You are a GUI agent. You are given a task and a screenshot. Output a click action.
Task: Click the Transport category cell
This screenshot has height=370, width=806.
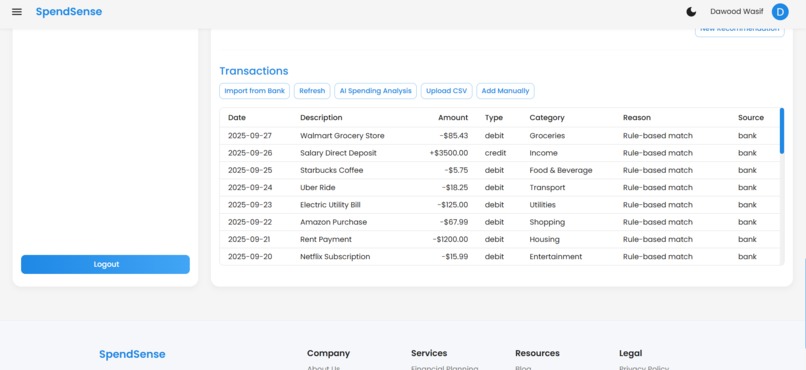(x=547, y=188)
